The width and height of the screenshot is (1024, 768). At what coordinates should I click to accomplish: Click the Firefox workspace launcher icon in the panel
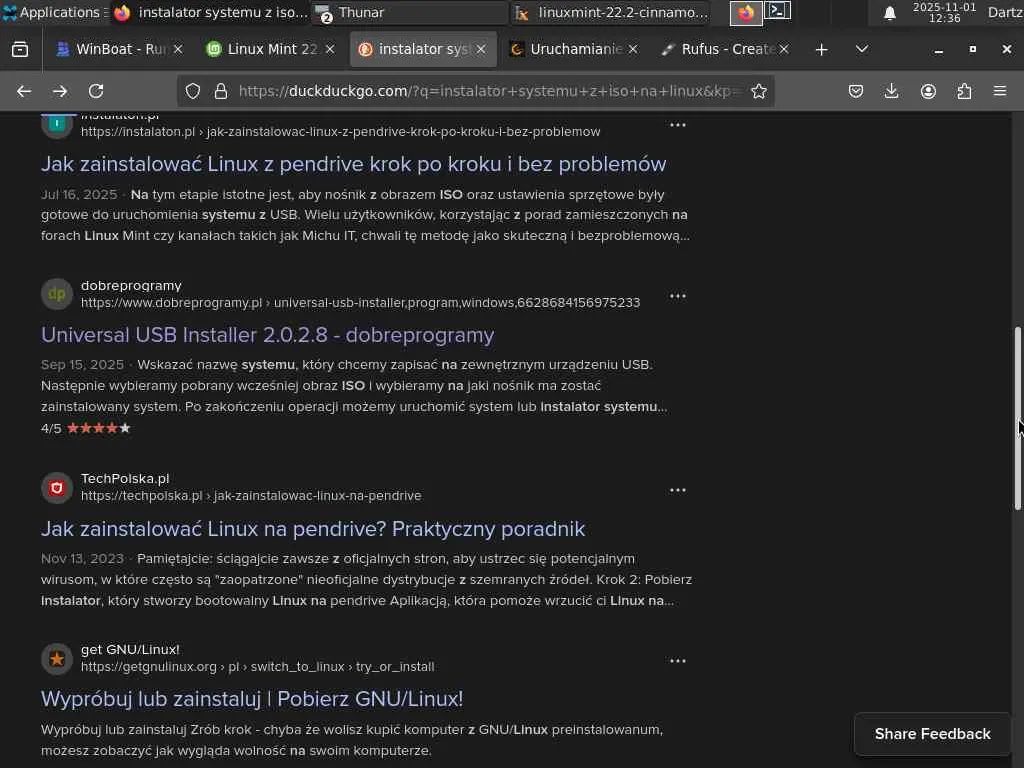click(746, 12)
